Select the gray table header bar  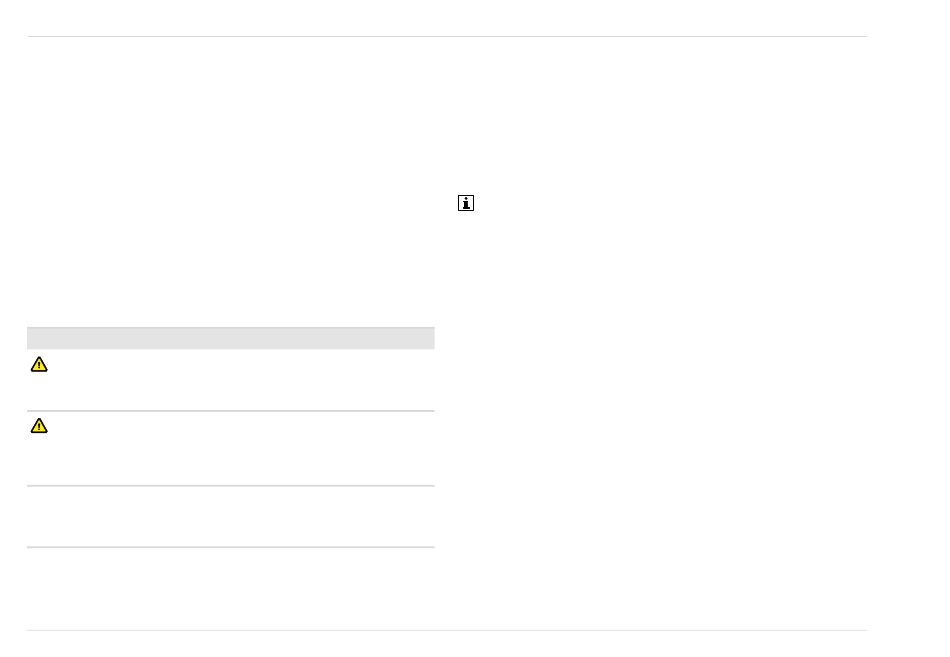pyautogui.click(x=231, y=338)
